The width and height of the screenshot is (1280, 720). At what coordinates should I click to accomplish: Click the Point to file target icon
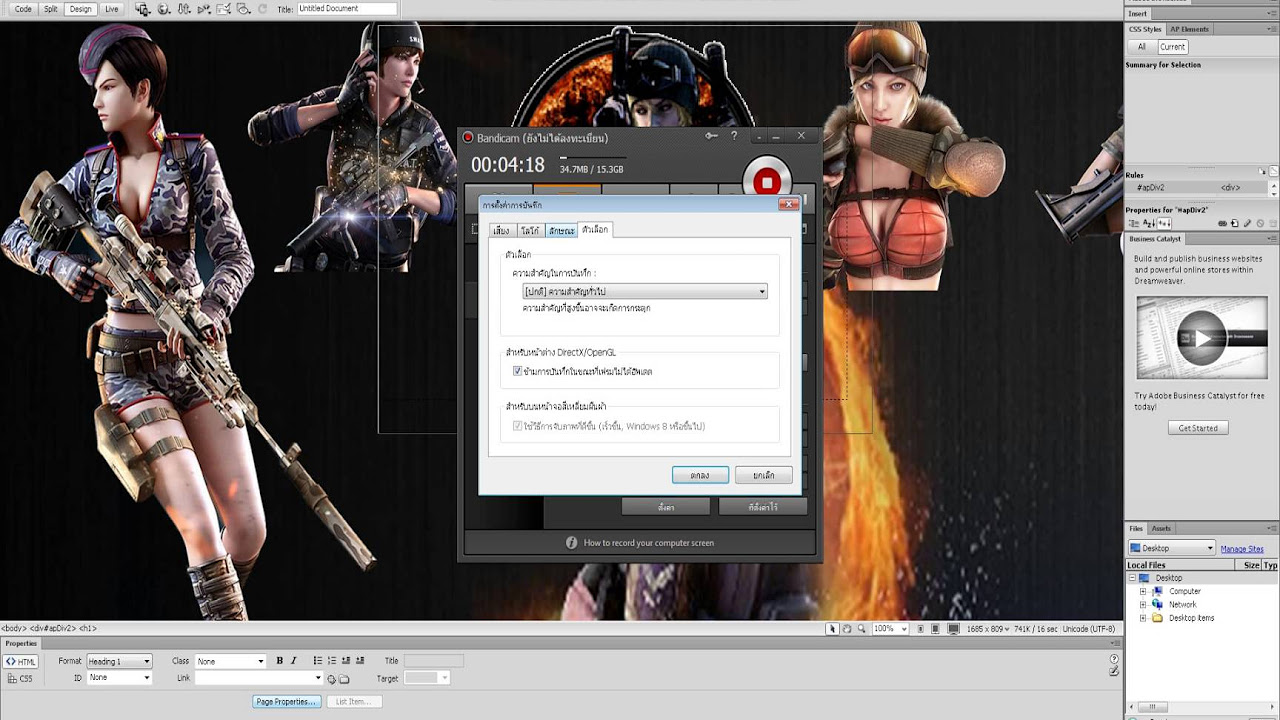click(331, 679)
